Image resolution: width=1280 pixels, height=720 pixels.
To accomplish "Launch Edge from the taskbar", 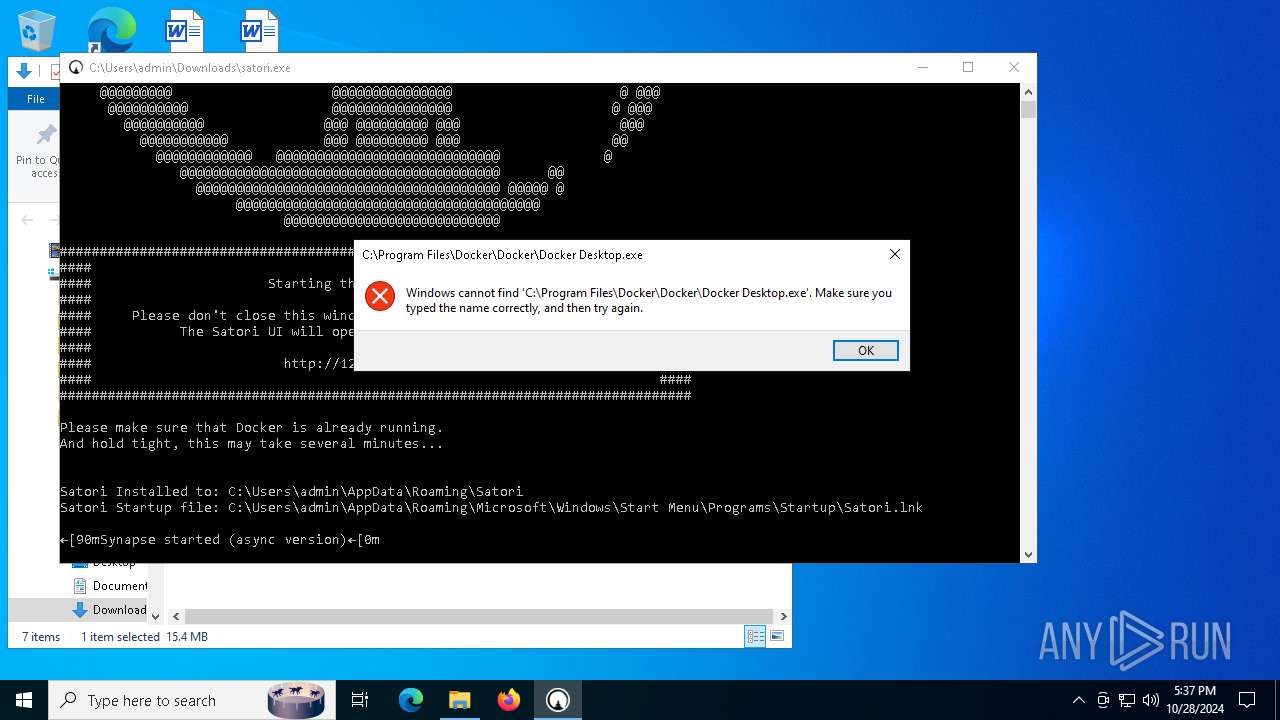I will (x=411, y=700).
